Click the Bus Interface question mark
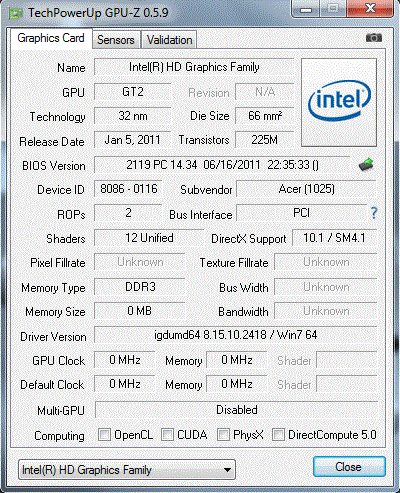Image resolution: width=400 pixels, height=493 pixels. tap(374, 213)
